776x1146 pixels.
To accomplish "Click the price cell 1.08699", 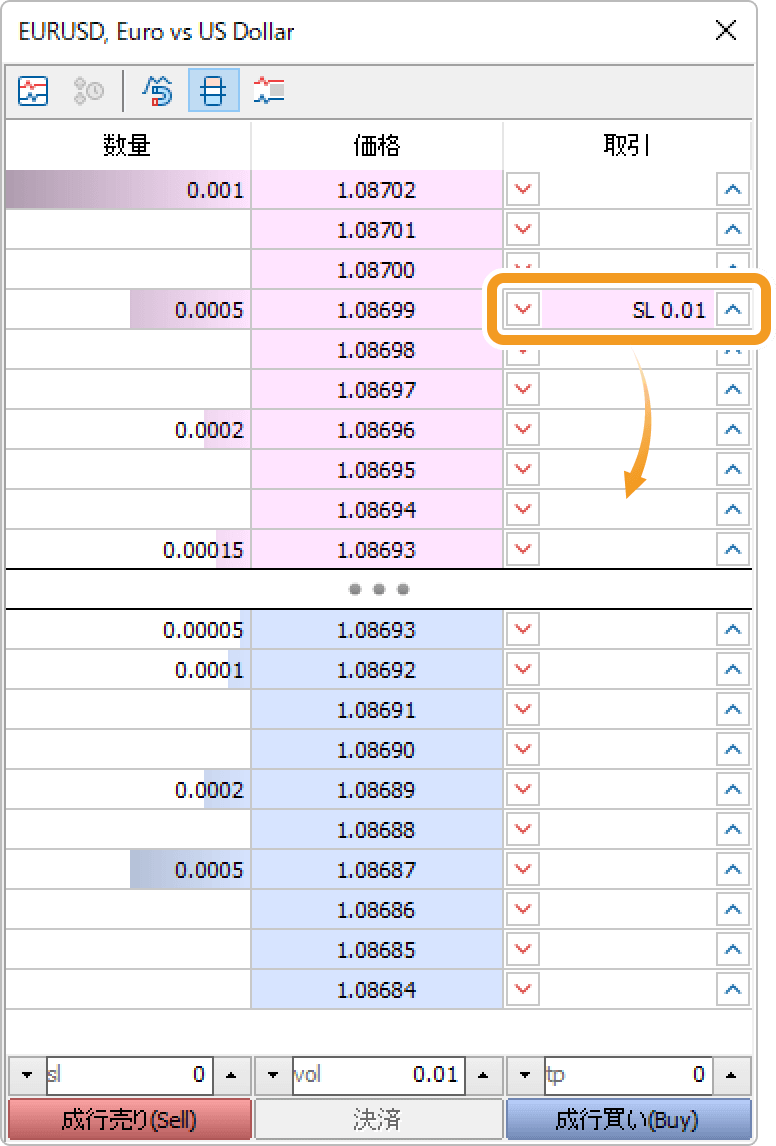I will coord(377,310).
